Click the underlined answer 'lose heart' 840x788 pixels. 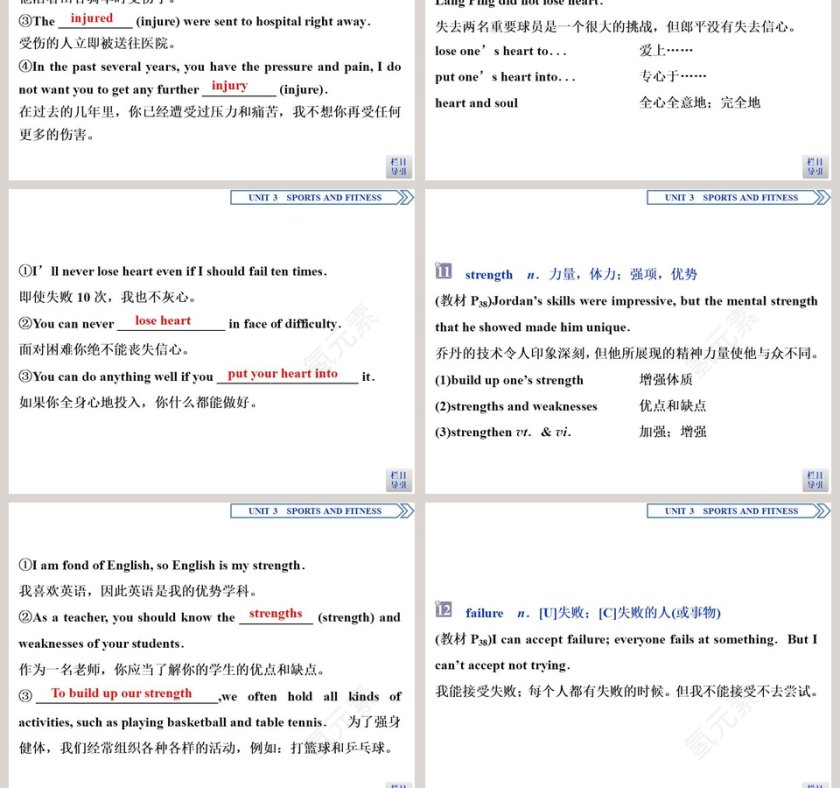pos(162,320)
